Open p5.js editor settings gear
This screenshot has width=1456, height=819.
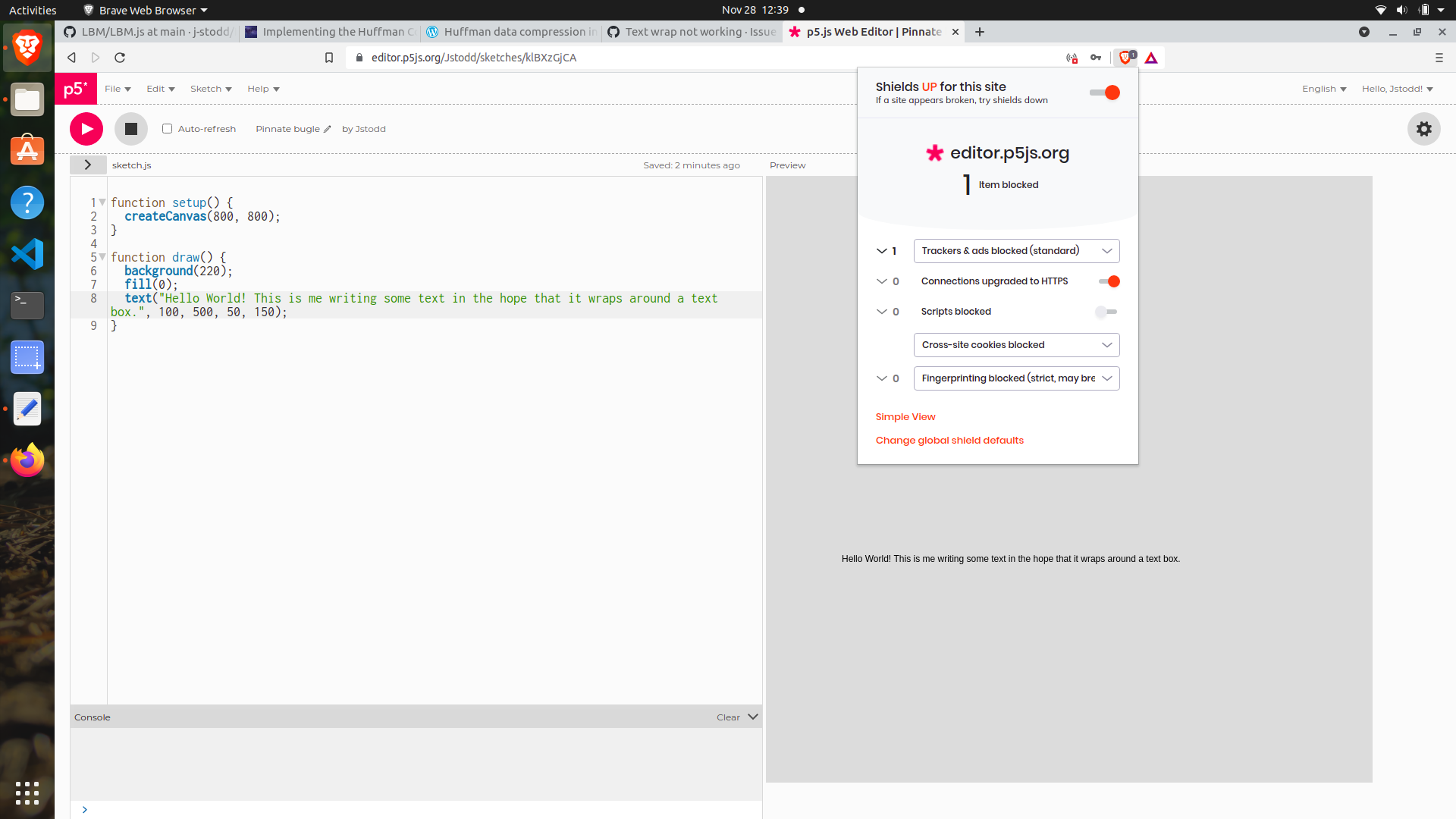pyautogui.click(x=1423, y=129)
